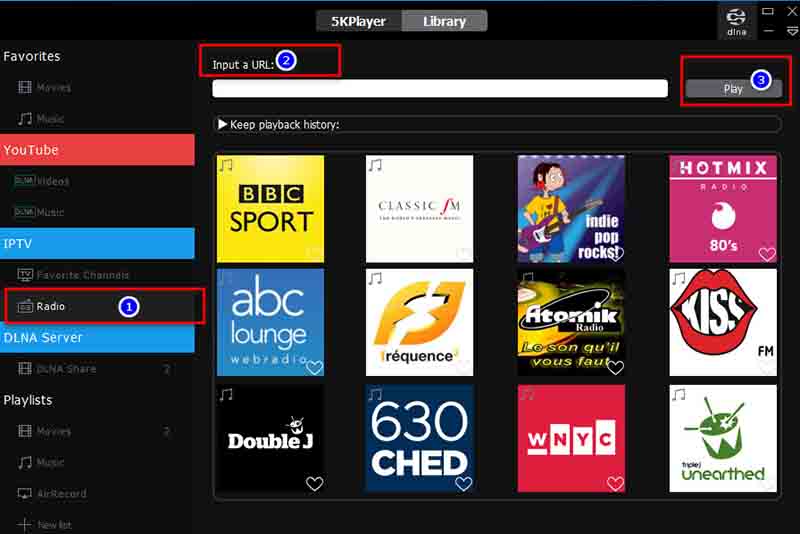
Task: Click the 'Input a URL:' label
Action: click(x=243, y=65)
